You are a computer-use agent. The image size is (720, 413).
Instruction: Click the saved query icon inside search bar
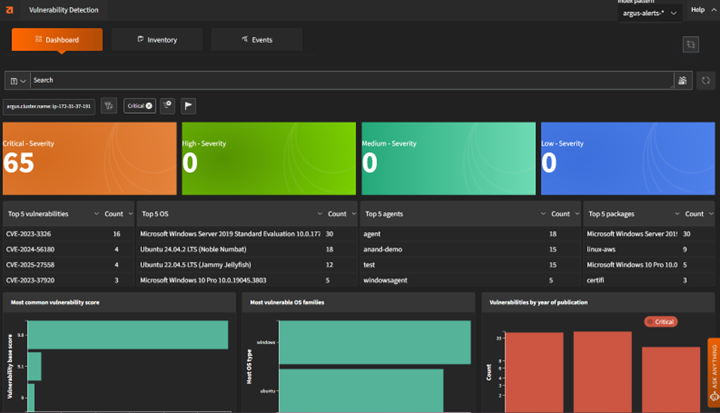[683, 80]
